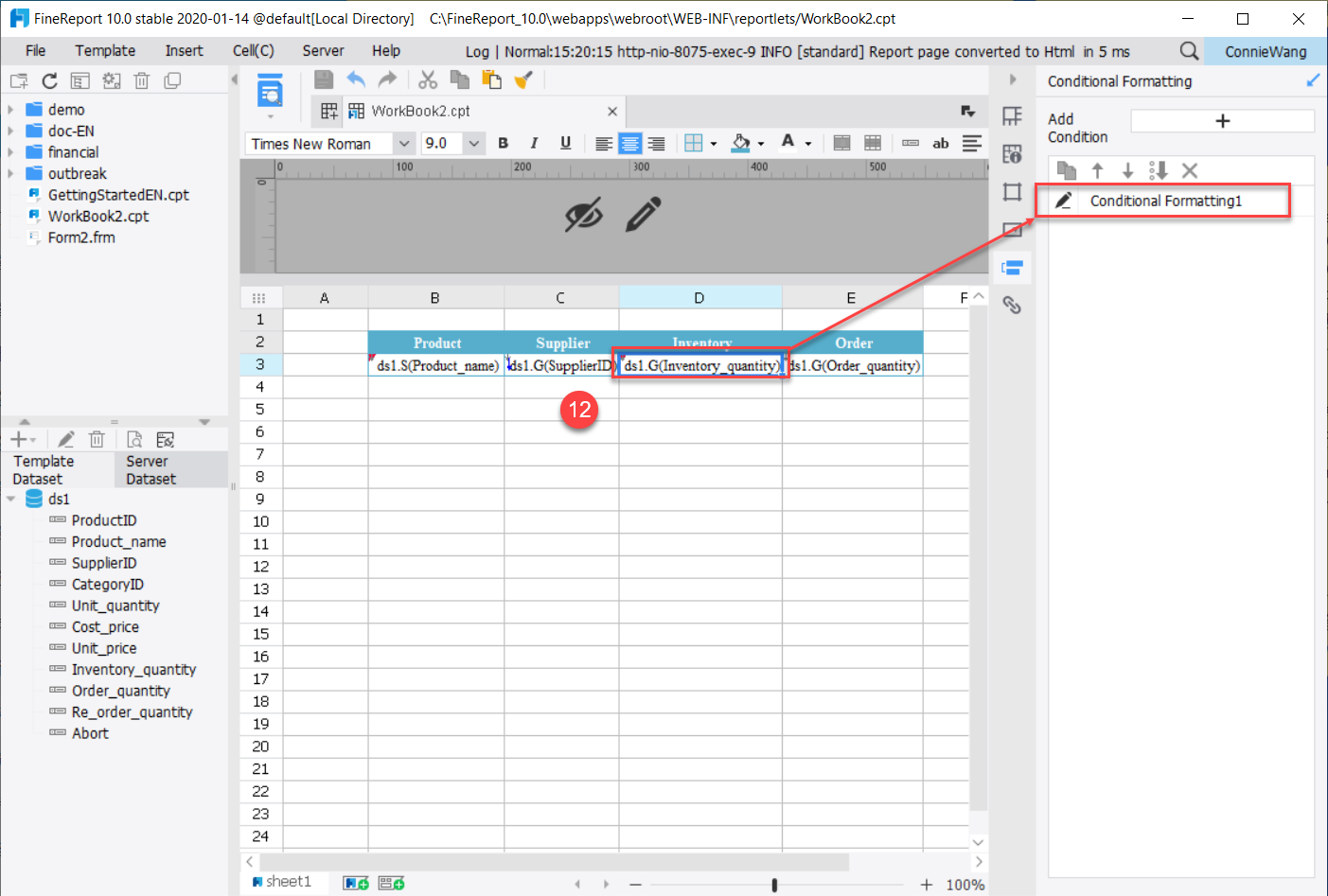Image resolution: width=1328 pixels, height=896 pixels.
Task: Toggle bold formatting in the toolbar
Action: coord(503,143)
